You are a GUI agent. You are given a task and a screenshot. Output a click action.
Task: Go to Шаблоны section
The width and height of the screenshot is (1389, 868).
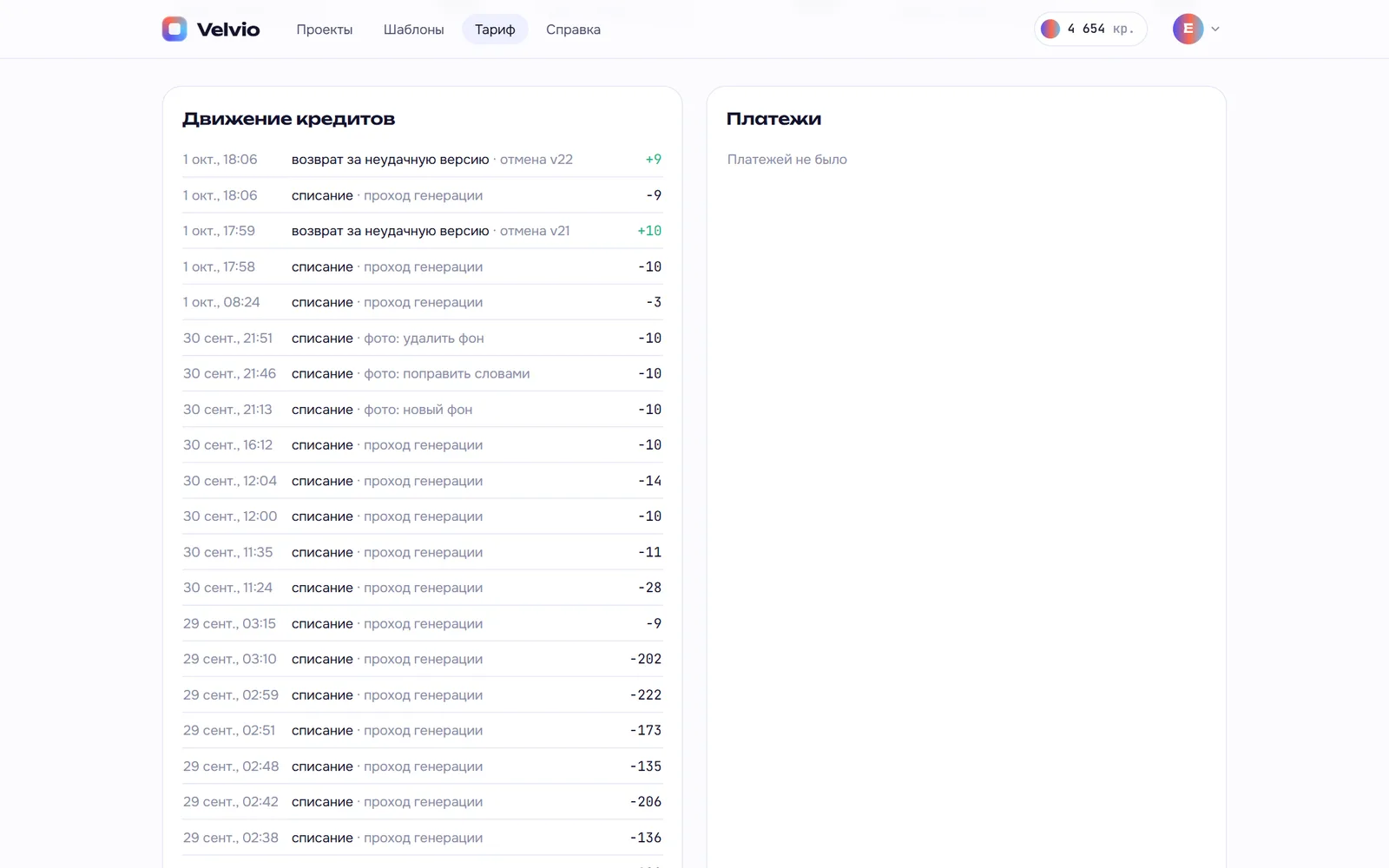pyautogui.click(x=414, y=30)
